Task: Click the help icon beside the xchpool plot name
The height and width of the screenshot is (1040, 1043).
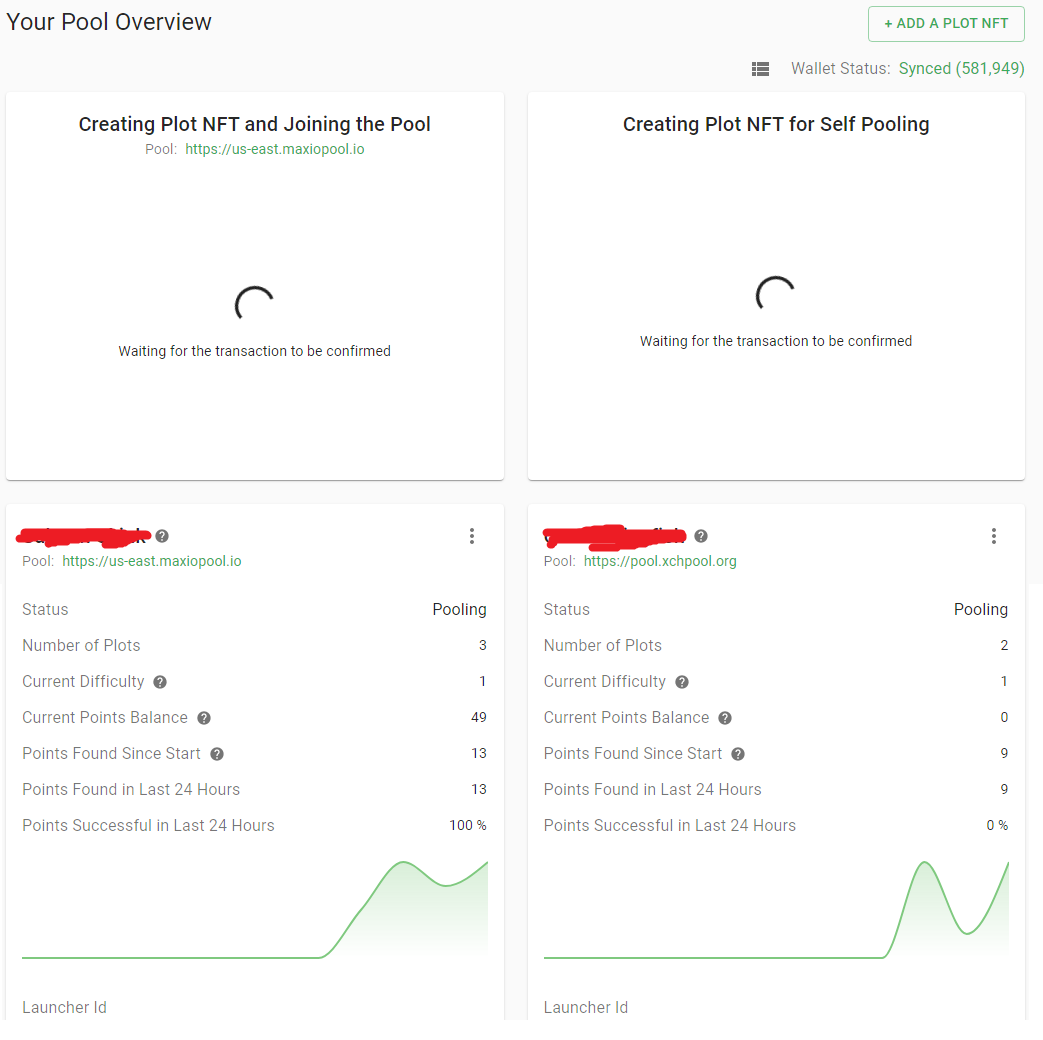Action: point(700,536)
